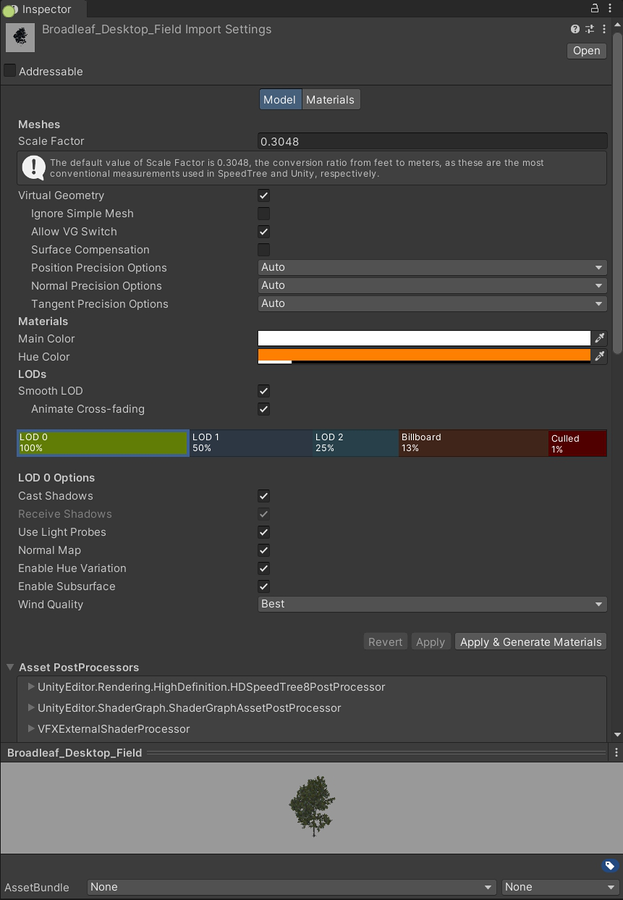Pick Main Color with the eyedropper
The image size is (623, 900).
[x=599, y=339]
